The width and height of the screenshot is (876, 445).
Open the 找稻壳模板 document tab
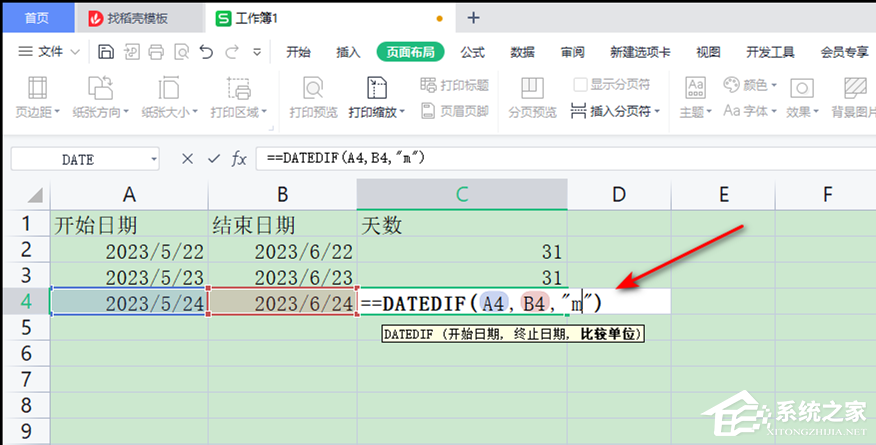pyautogui.click(x=138, y=18)
